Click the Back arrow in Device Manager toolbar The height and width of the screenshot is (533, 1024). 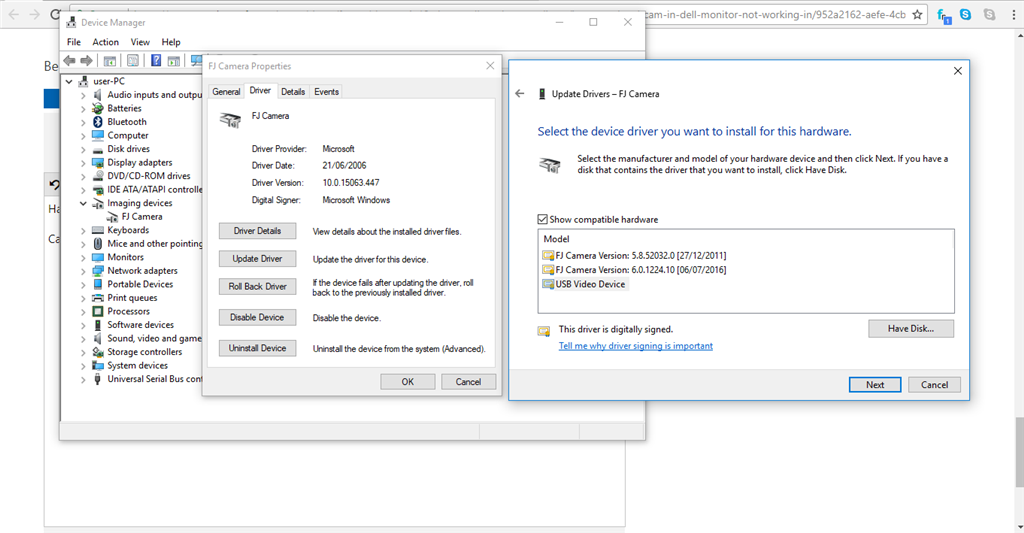tap(69, 61)
